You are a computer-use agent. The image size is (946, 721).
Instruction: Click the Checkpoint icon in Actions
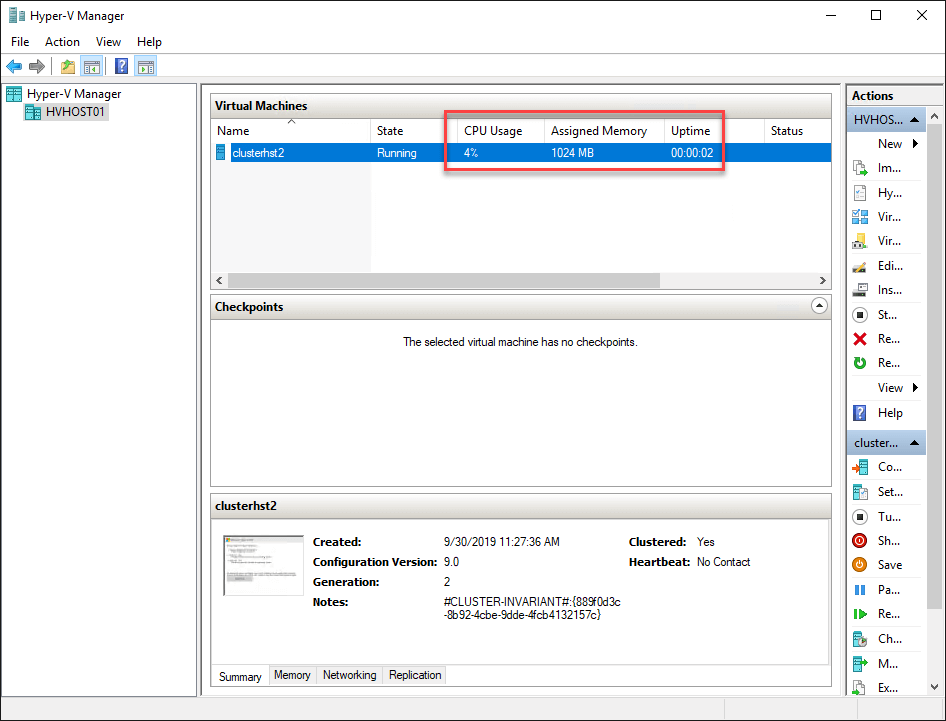860,639
